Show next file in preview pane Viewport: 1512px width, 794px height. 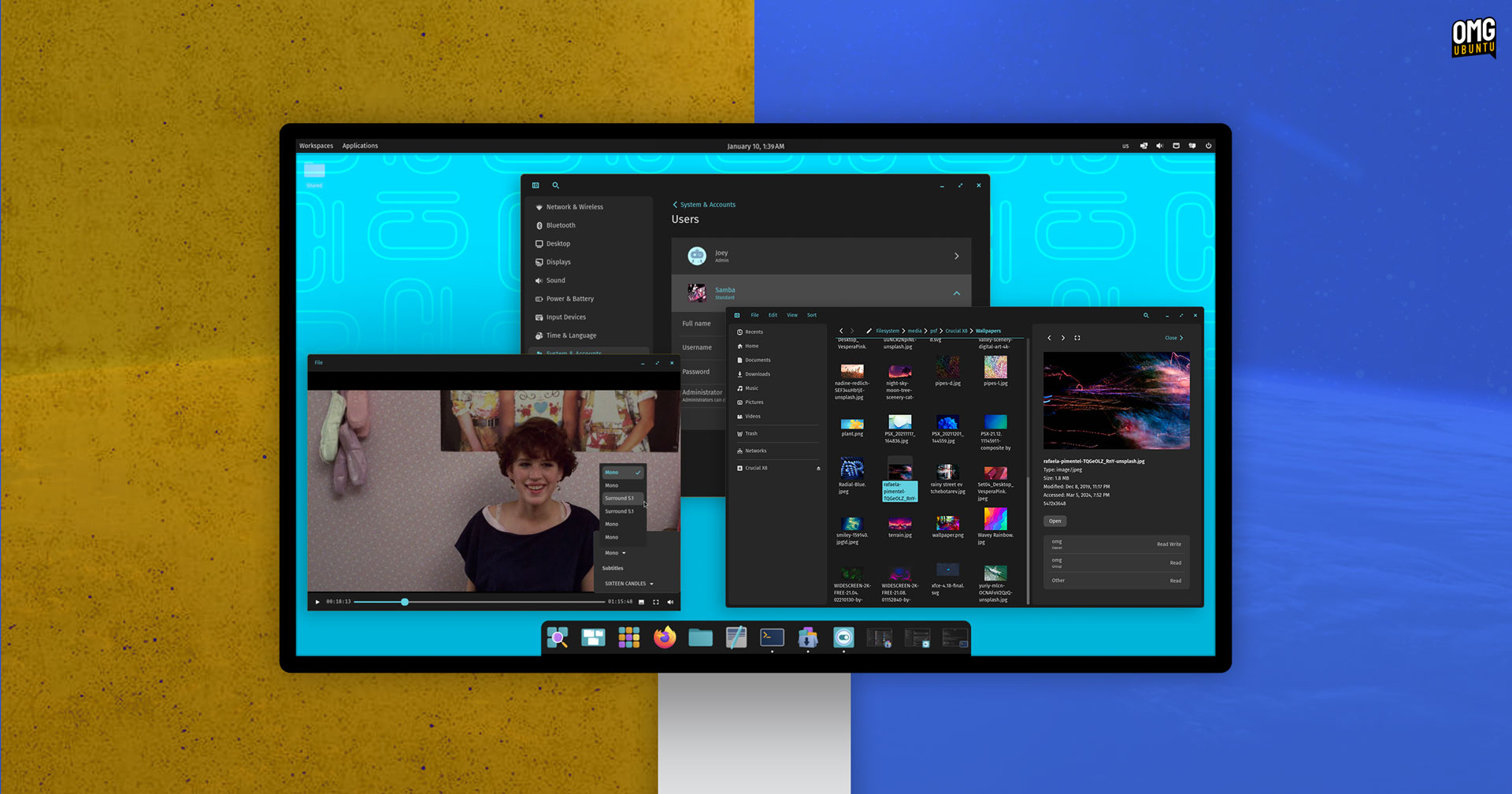click(x=1063, y=338)
